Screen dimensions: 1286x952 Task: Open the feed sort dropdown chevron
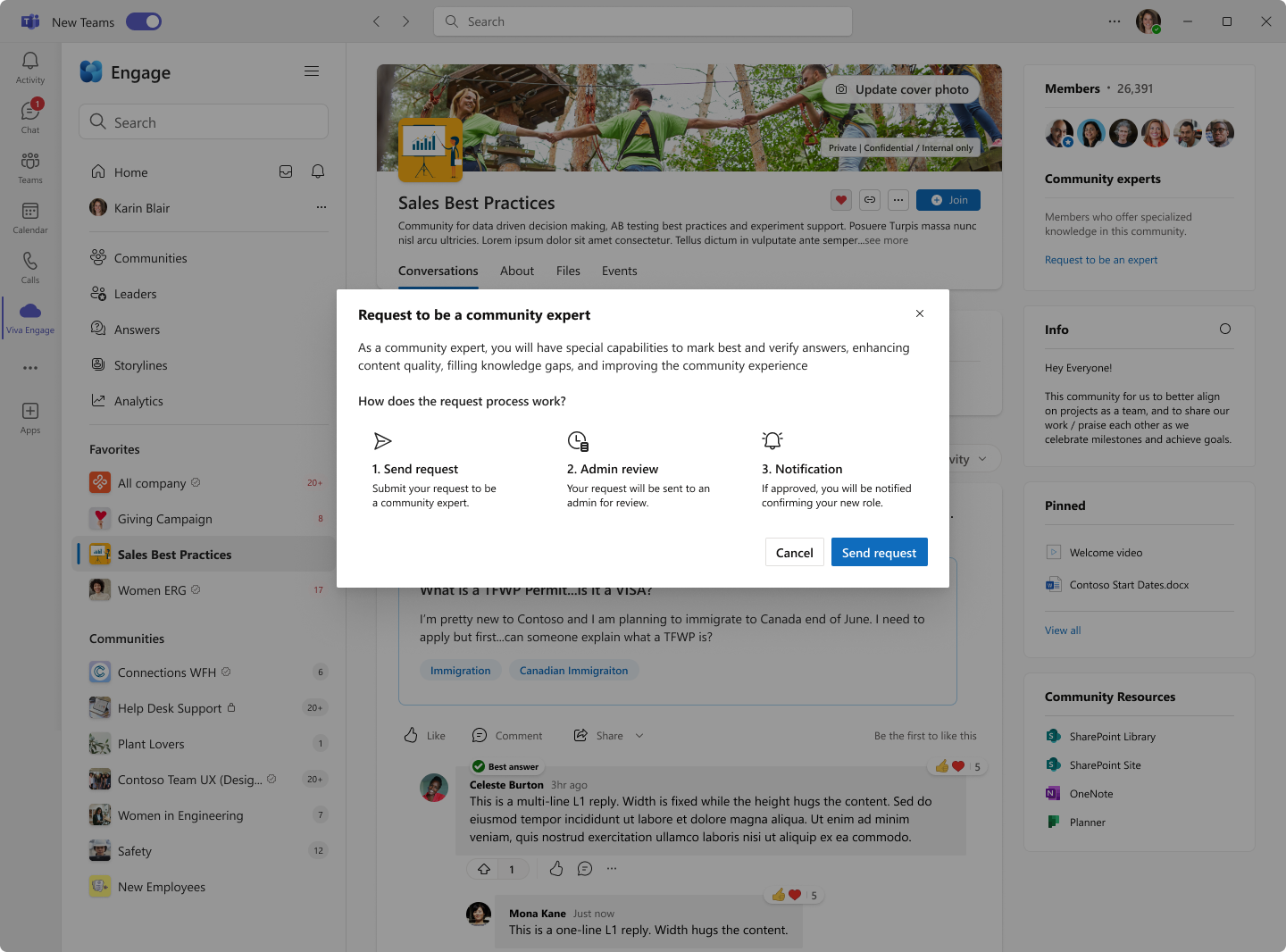pos(982,459)
